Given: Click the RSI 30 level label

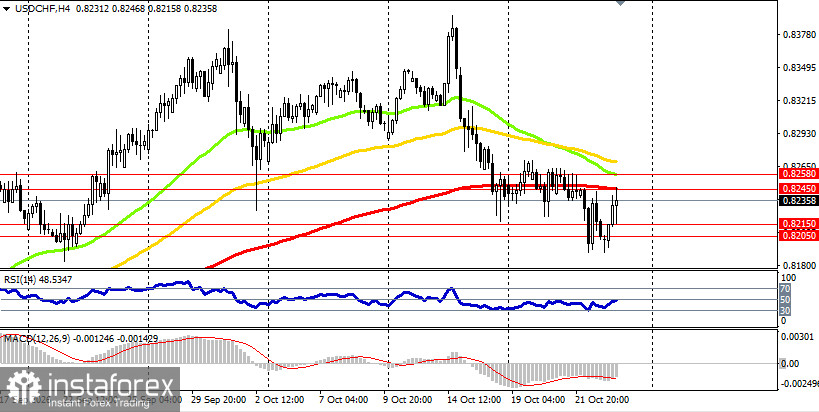Looking at the screenshot, I should pyautogui.click(x=786, y=311).
